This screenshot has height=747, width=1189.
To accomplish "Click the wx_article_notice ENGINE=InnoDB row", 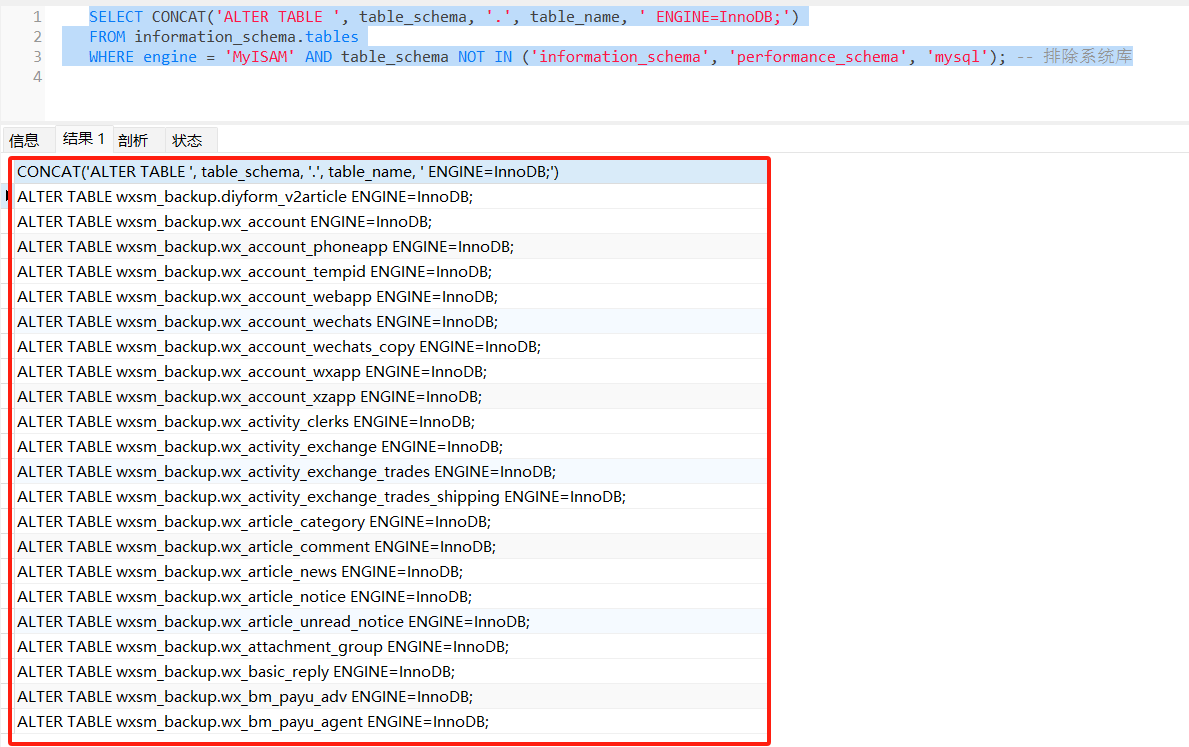I will point(391,598).
